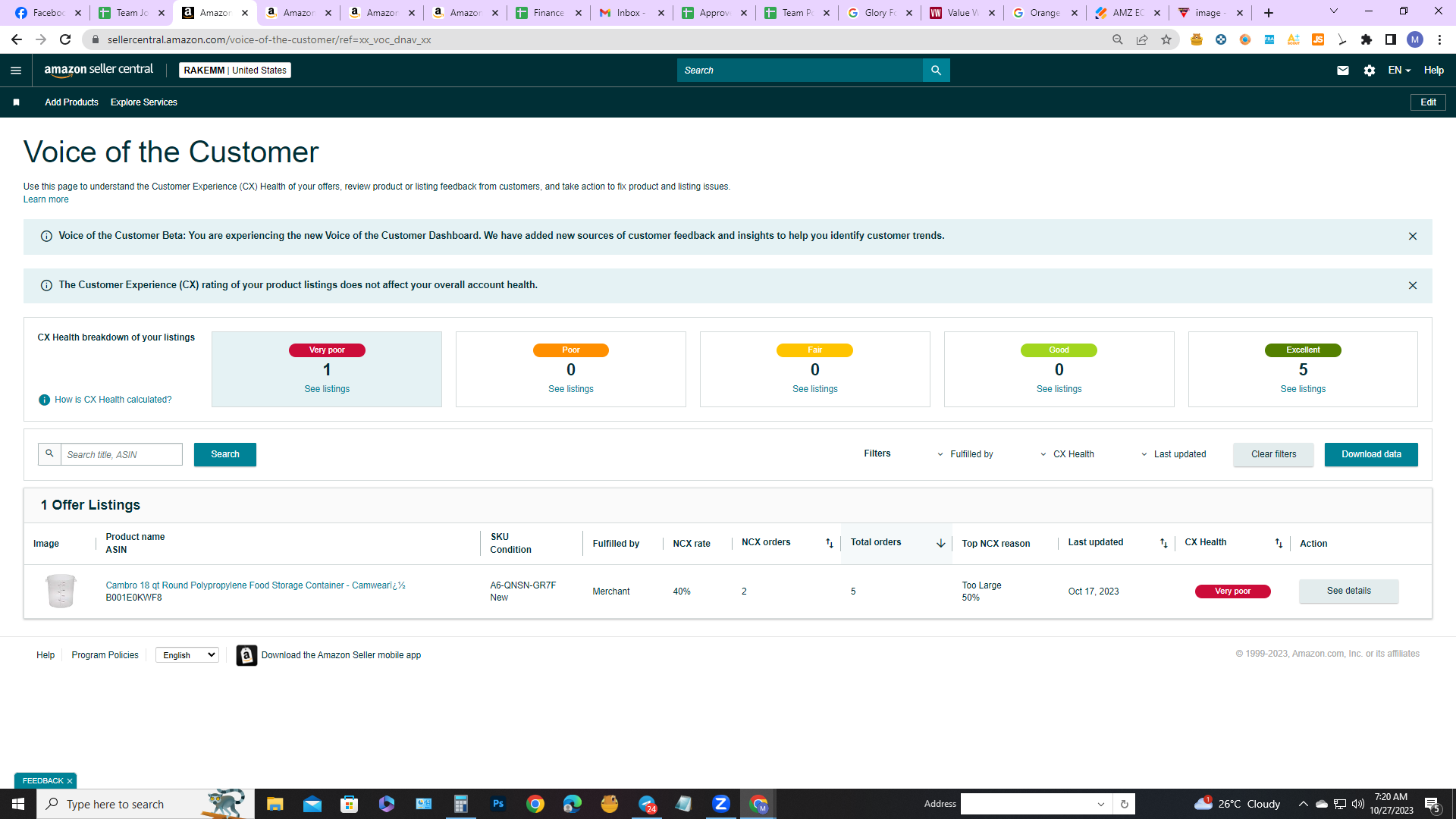Expand the Fulfilled by filter
The width and height of the screenshot is (1456, 819).
(965, 454)
